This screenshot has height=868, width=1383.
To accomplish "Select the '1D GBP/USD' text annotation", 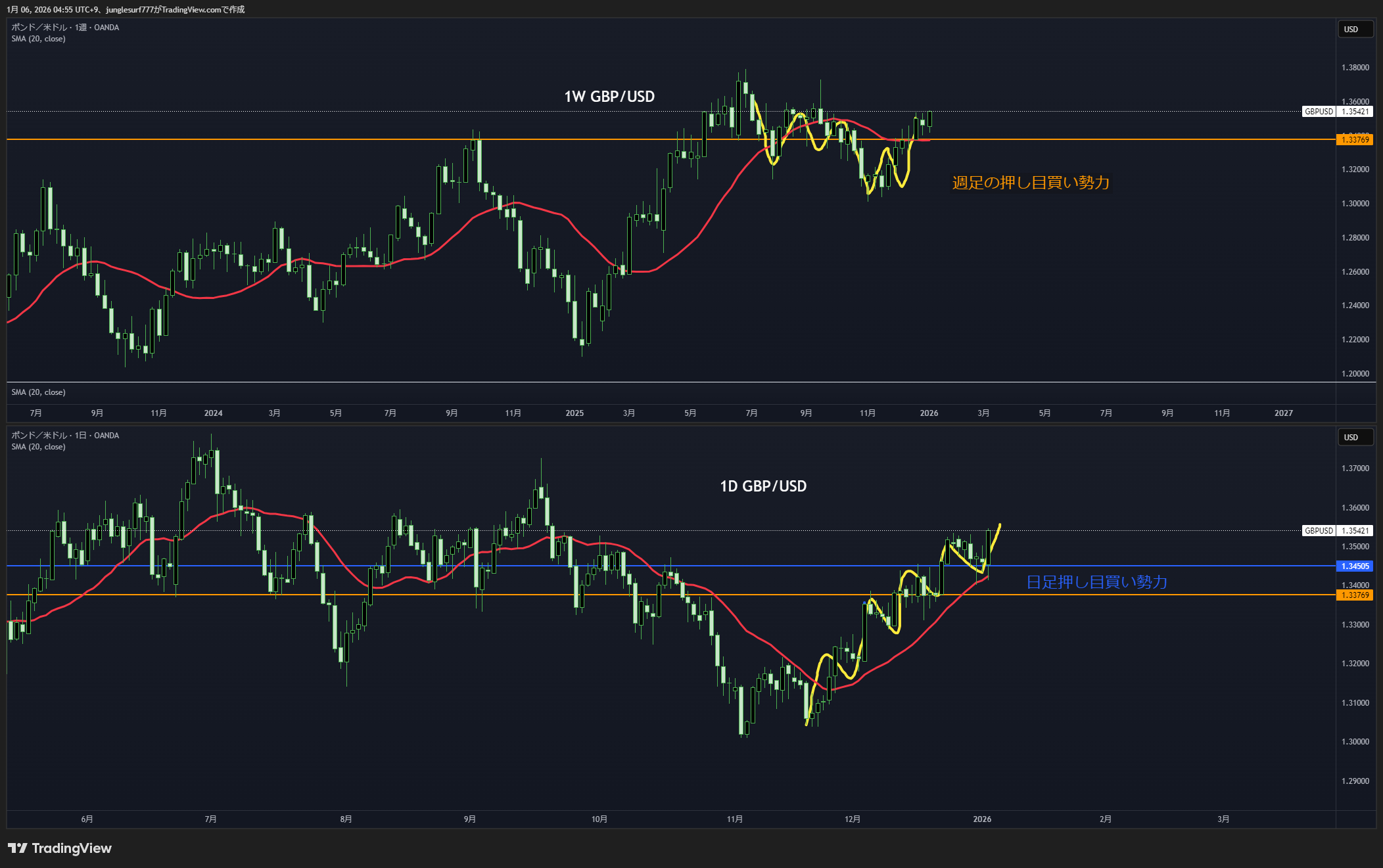I will [x=763, y=486].
